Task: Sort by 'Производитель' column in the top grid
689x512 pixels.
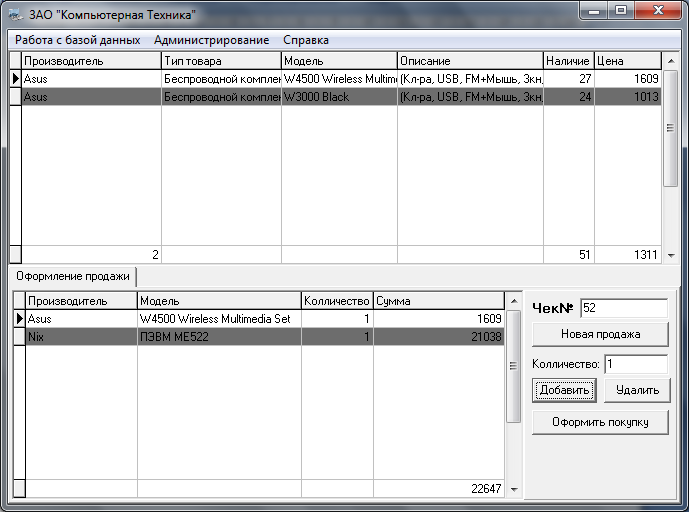Action: click(x=91, y=61)
